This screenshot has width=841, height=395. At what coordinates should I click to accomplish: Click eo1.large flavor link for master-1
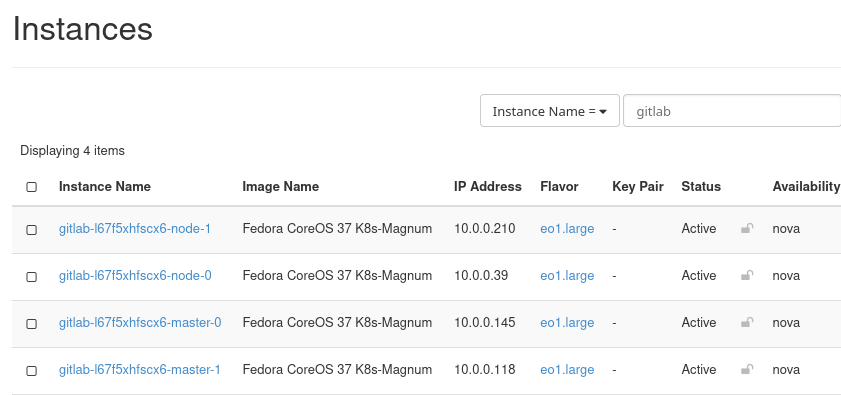click(567, 370)
